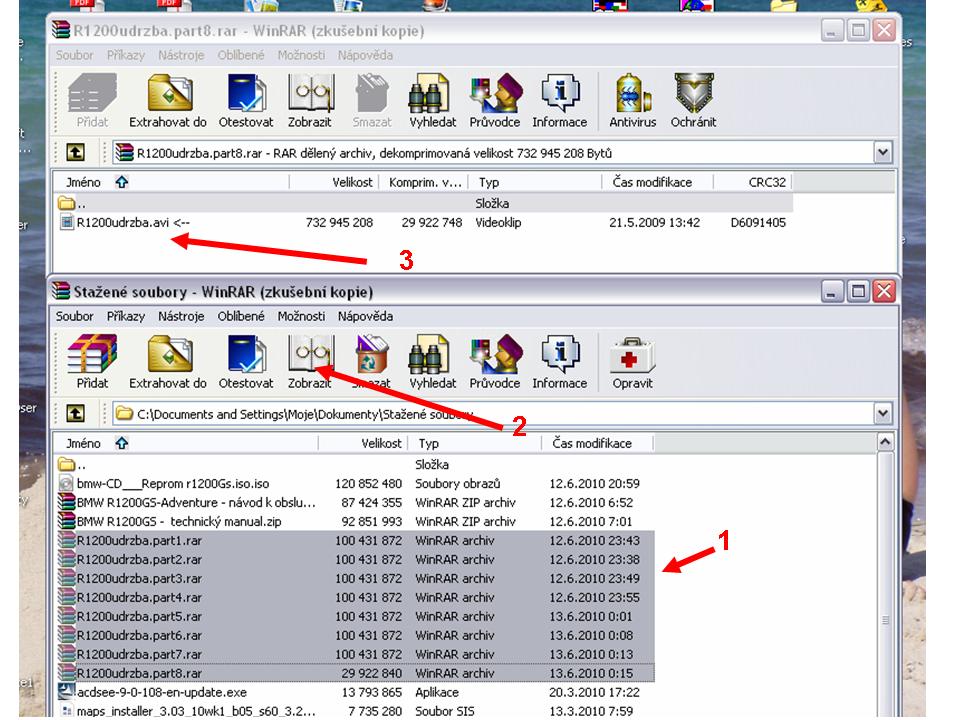Select R1200udrzba.part2.rar
The image size is (960, 720).
pyautogui.click(x=355, y=560)
